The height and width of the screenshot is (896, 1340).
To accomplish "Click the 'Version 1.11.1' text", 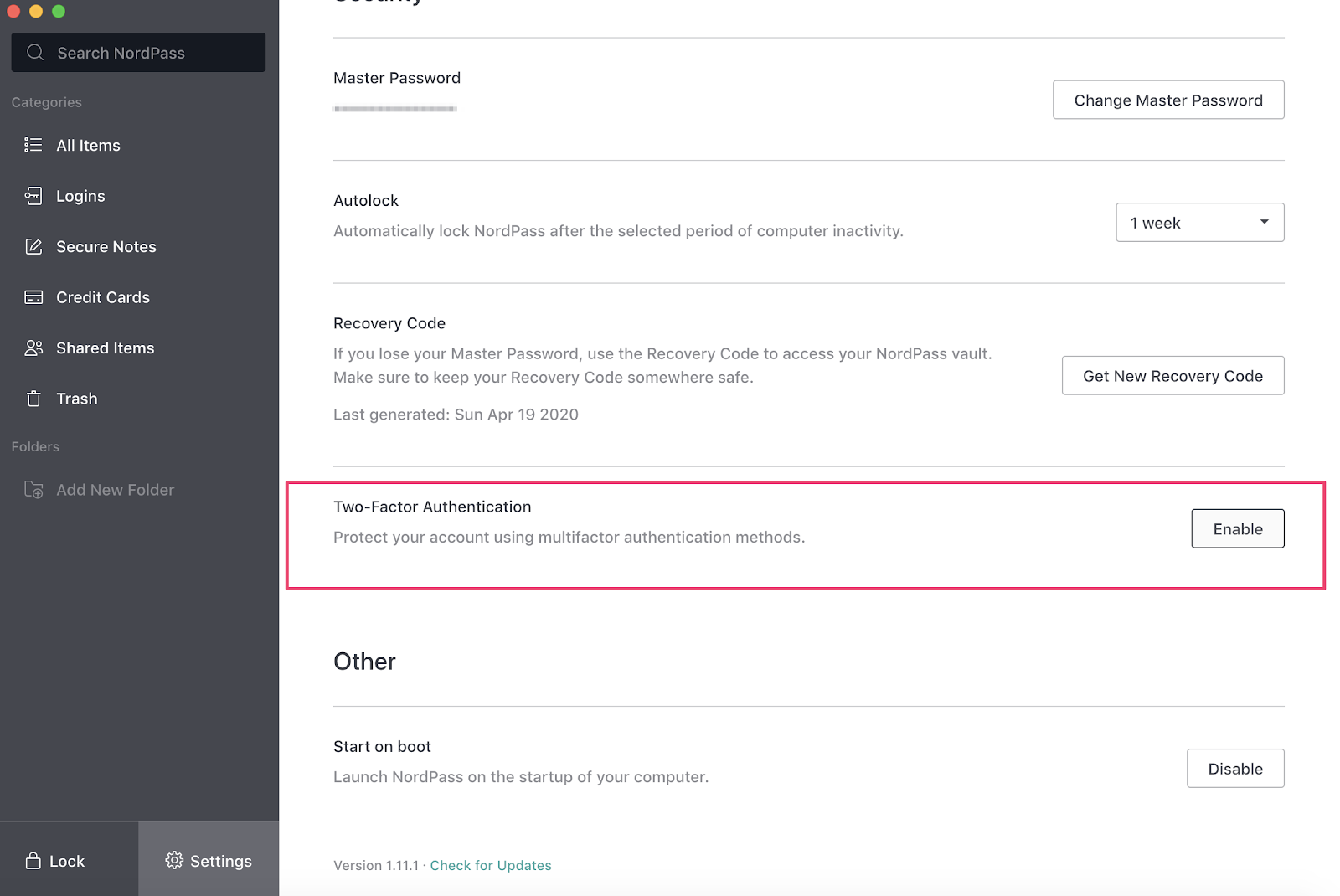I will coord(376,865).
